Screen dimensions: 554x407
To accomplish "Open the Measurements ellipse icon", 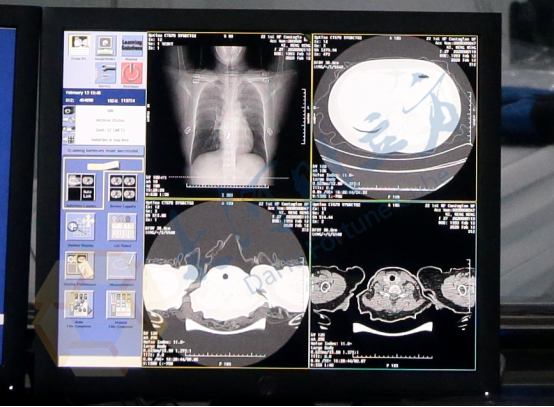I will 122,266.
